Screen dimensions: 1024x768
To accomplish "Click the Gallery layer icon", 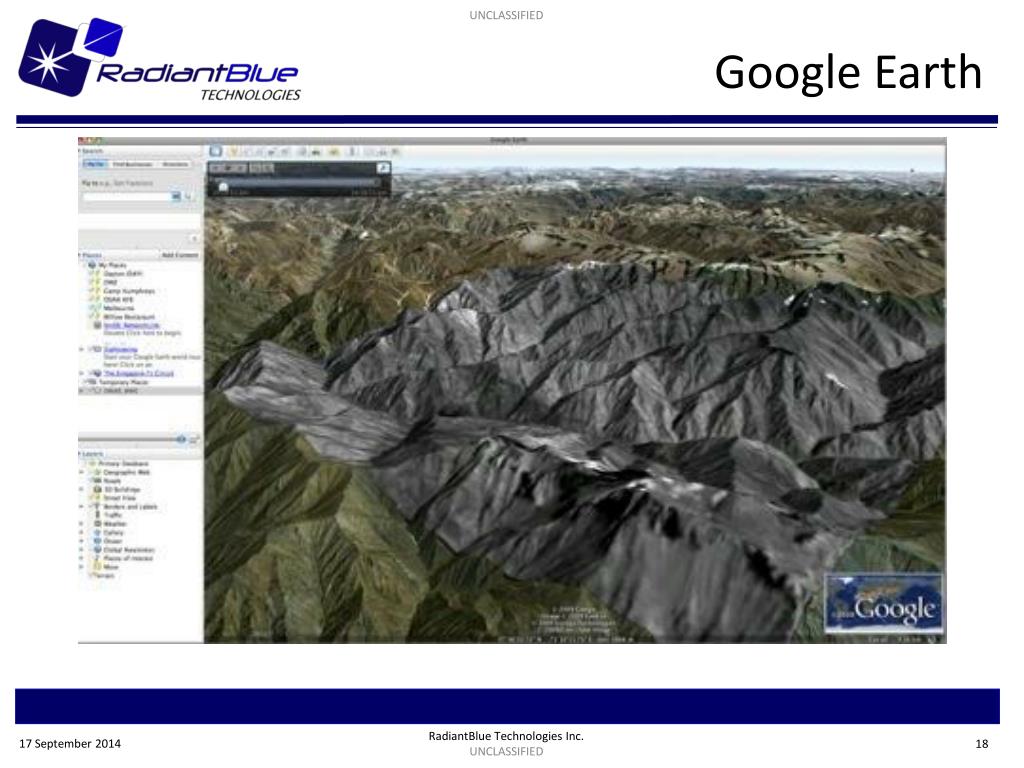I will click(98, 532).
